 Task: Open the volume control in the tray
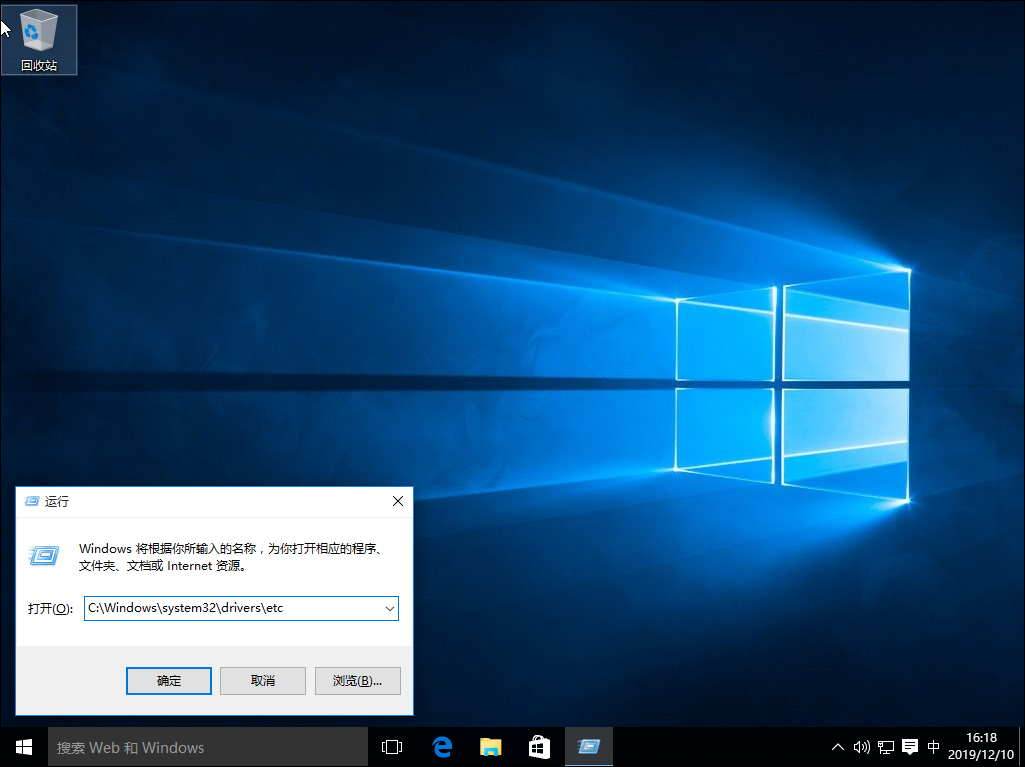[861, 746]
